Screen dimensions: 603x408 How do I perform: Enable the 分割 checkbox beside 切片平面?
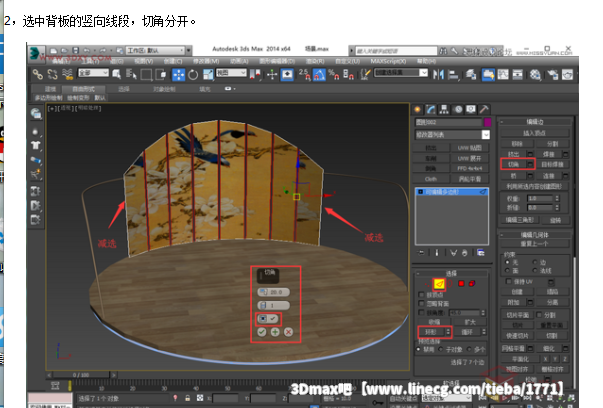tap(539, 315)
